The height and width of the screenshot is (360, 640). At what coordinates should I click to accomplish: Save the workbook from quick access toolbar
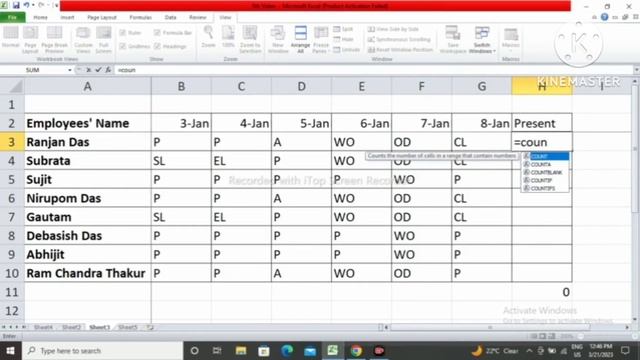click(x=16, y=5)
